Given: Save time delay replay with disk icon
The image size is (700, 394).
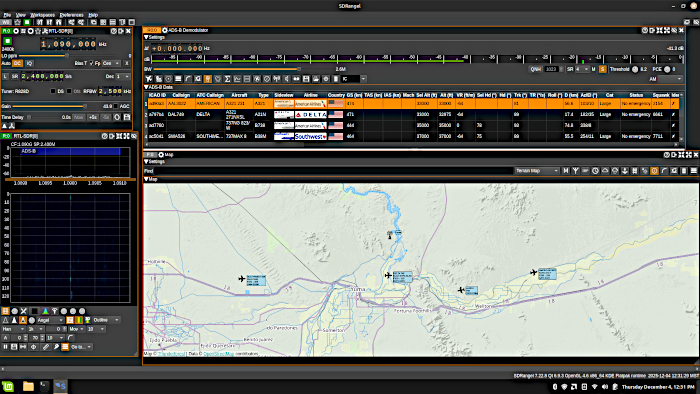Looking at the screenshot, I should [x=127, y=117].
